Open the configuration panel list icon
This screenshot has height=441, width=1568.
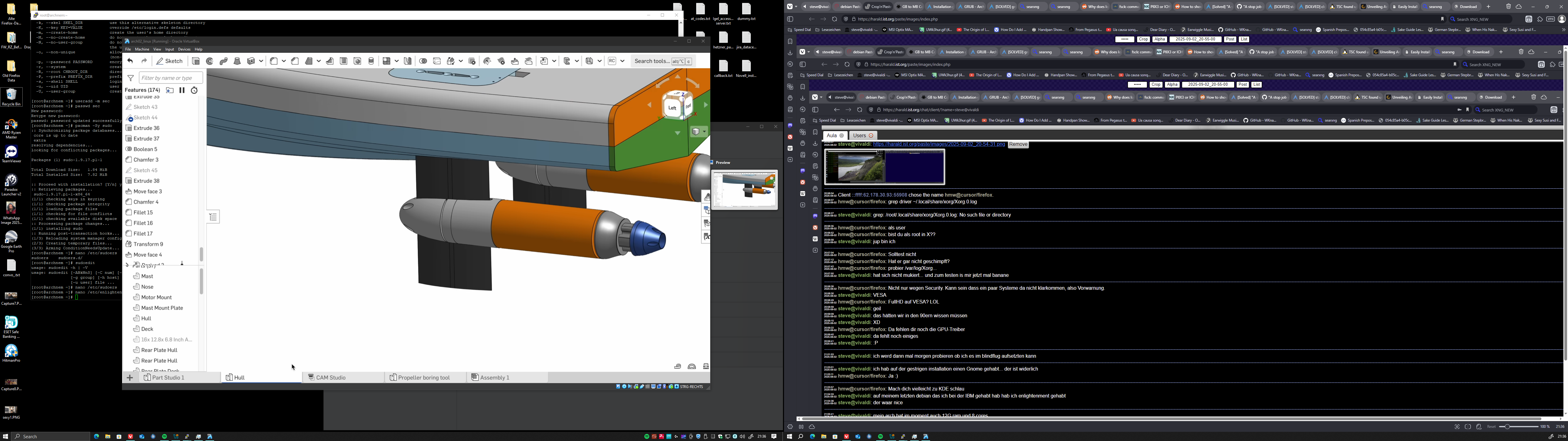coord(213,217)
